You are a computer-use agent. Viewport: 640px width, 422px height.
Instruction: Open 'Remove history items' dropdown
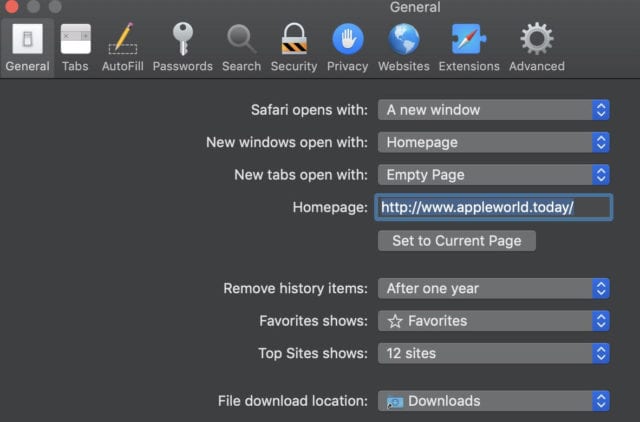coord(493,288)
